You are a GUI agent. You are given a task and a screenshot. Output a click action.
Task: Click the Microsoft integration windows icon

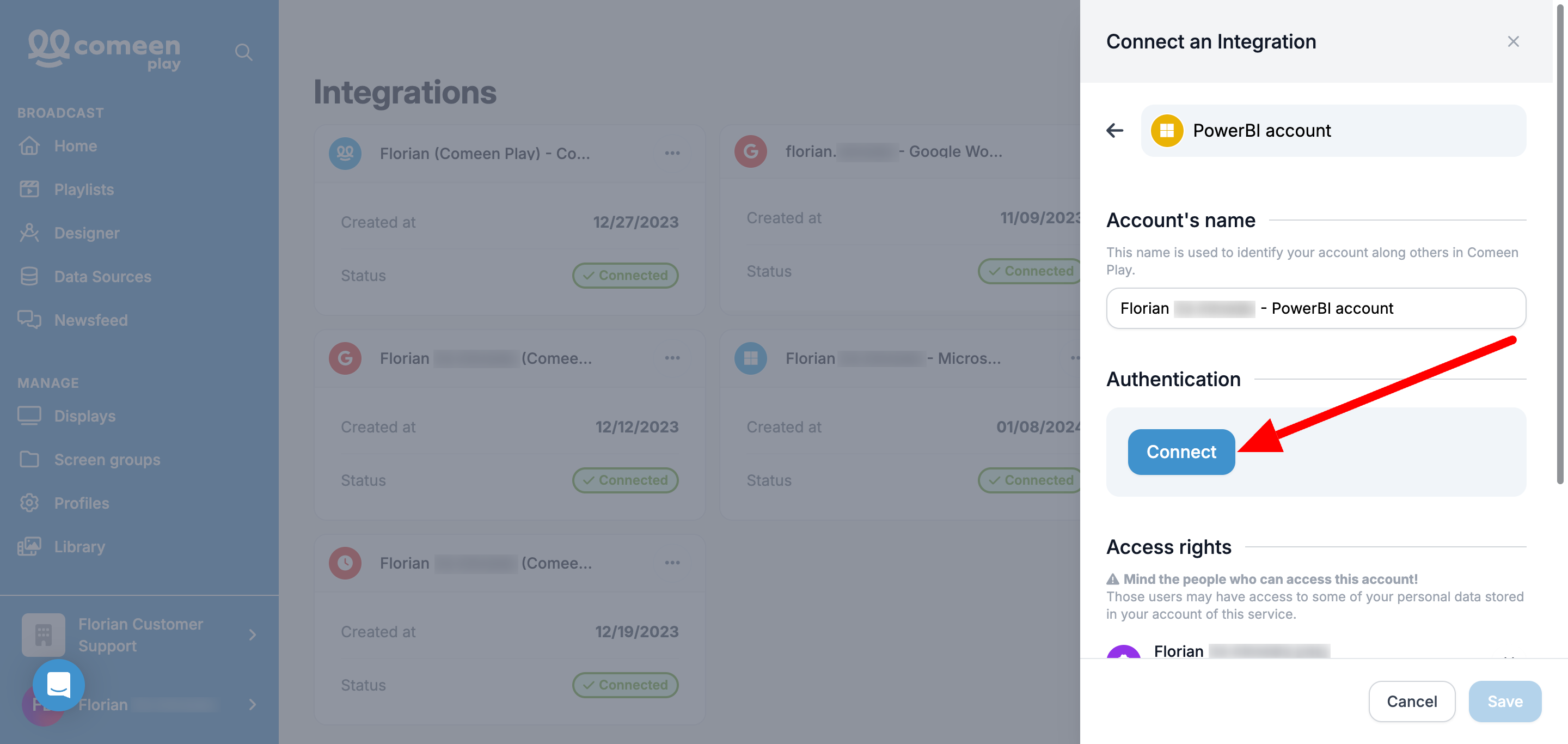751,358
